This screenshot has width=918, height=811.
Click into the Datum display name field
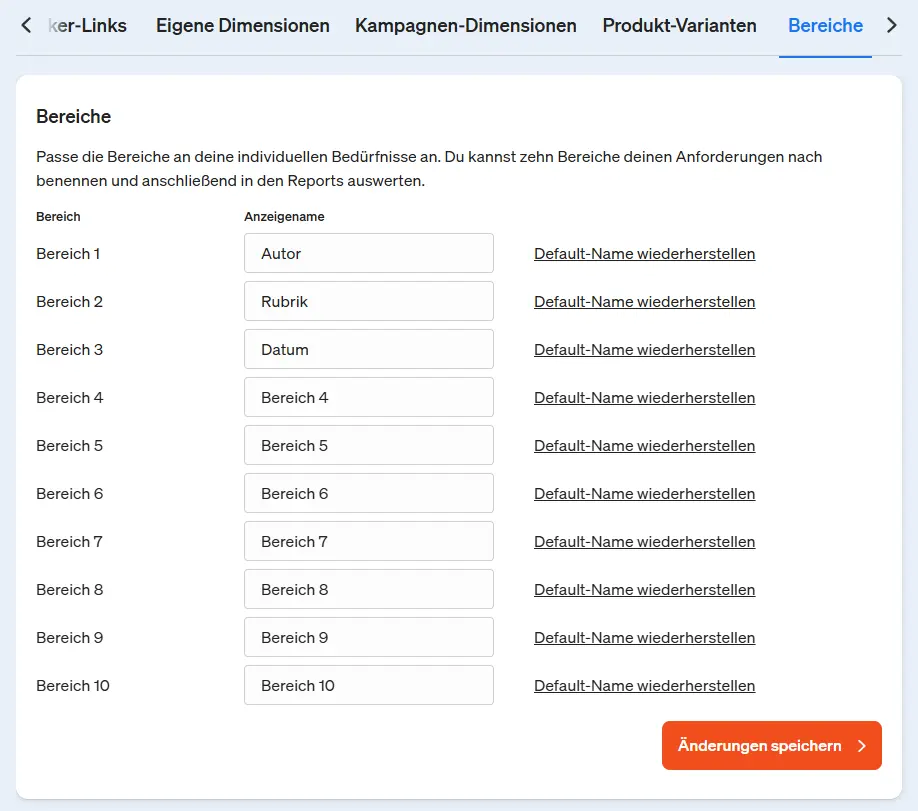368,350
